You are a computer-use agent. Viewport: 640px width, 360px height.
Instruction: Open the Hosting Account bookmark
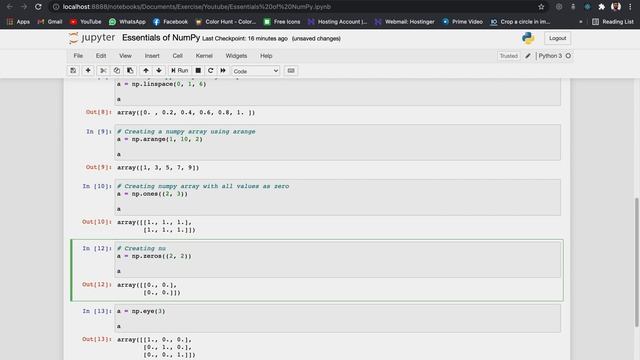click(x=338, y=22)
